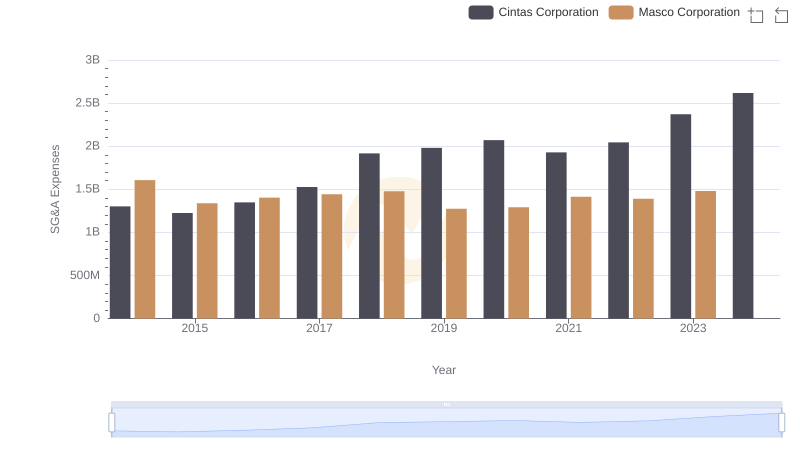This screenshot has height=461, width=800.
Task: Click the 2B y-axis label
Action: [92, 146]
